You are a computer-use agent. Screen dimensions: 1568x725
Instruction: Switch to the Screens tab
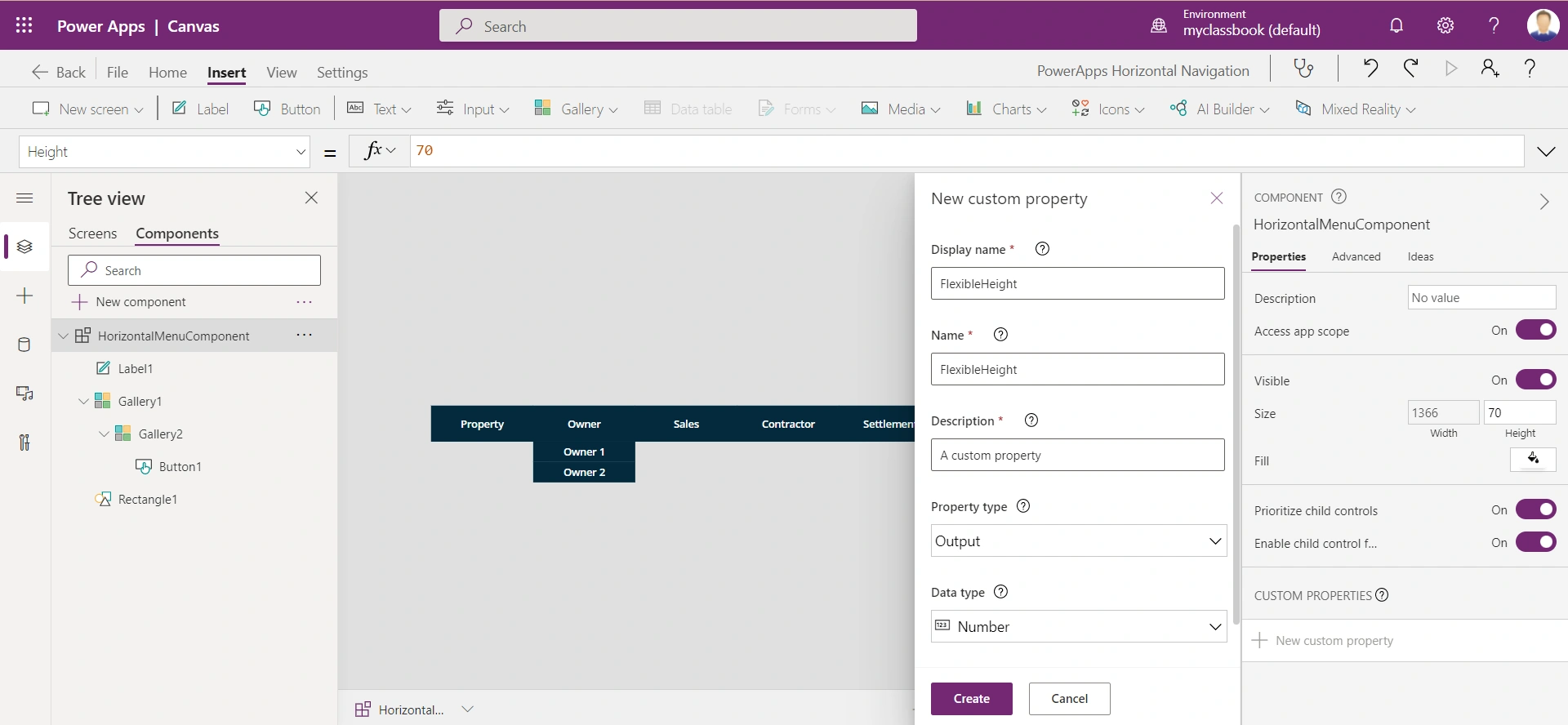(x=92, y=234)
